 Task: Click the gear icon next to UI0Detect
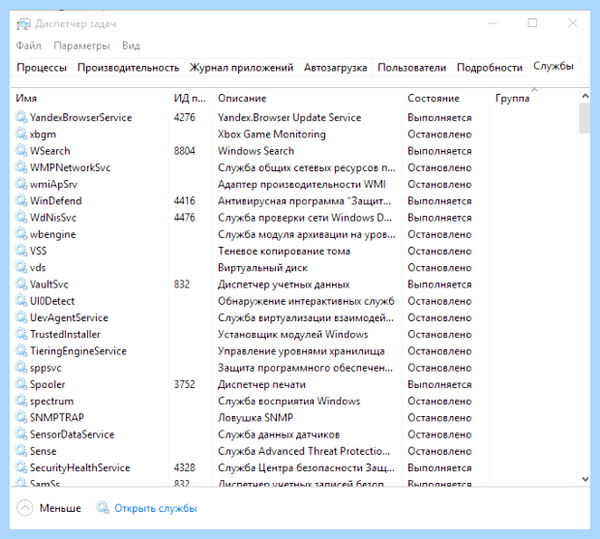click(x=21, y=300)
